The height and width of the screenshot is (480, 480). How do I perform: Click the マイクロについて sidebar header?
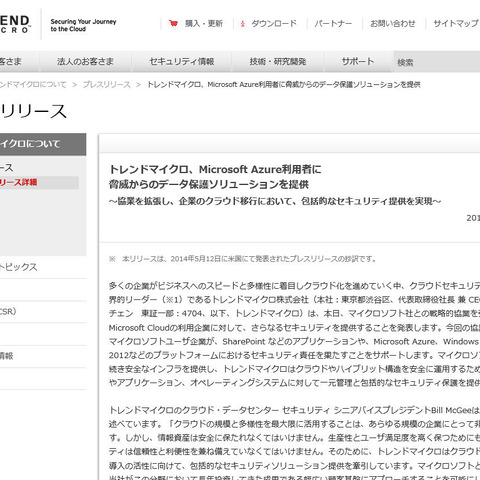click(43, 144)
